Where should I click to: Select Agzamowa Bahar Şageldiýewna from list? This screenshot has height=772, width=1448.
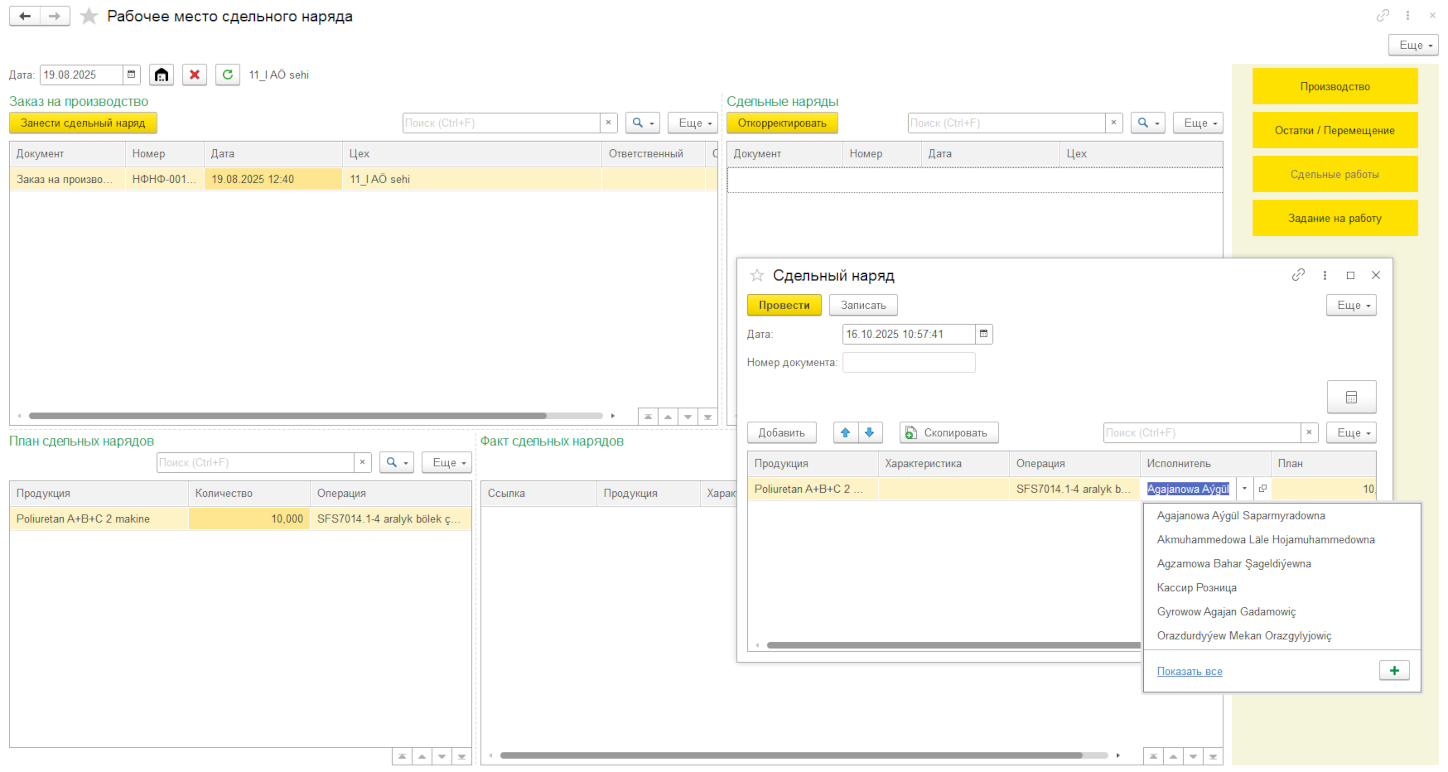1233,564
